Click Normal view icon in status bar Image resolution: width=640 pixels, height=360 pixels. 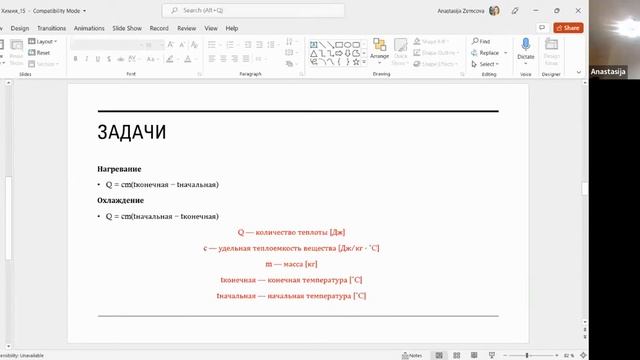pyautogui.click(x=439, y=356)
